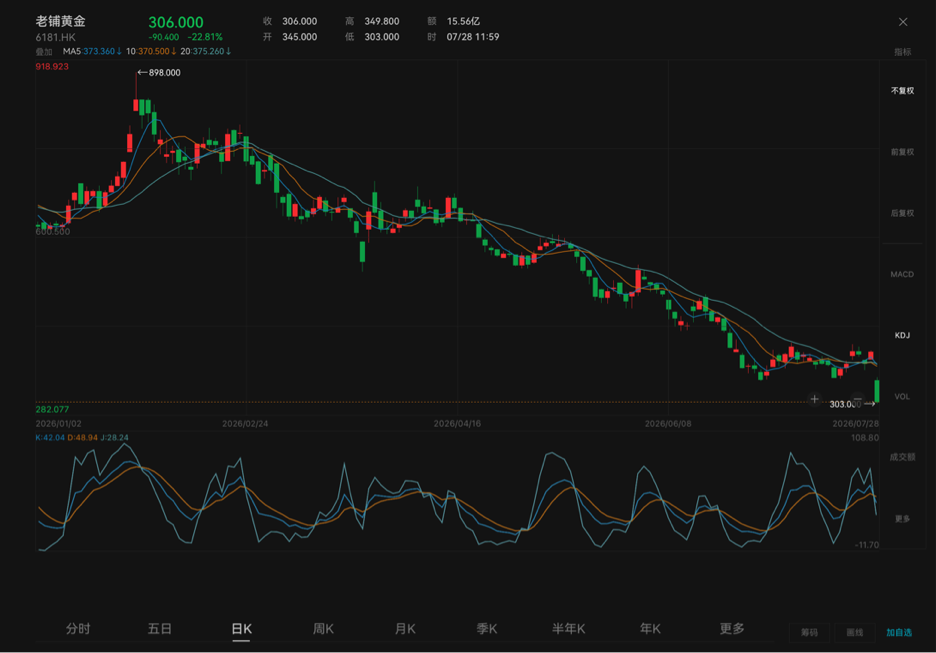Close the chart view with X

[903, 21]
